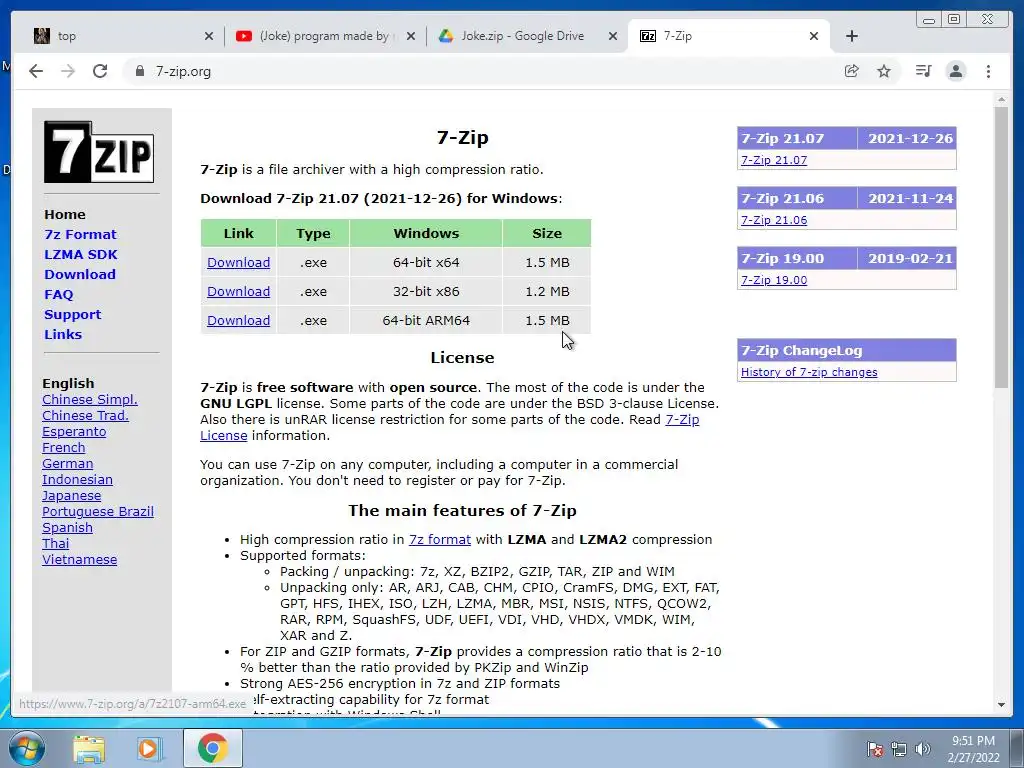Screen dimensions: 1024x768
Task: Click the padlock site info icon
Action: coord(139,71)
